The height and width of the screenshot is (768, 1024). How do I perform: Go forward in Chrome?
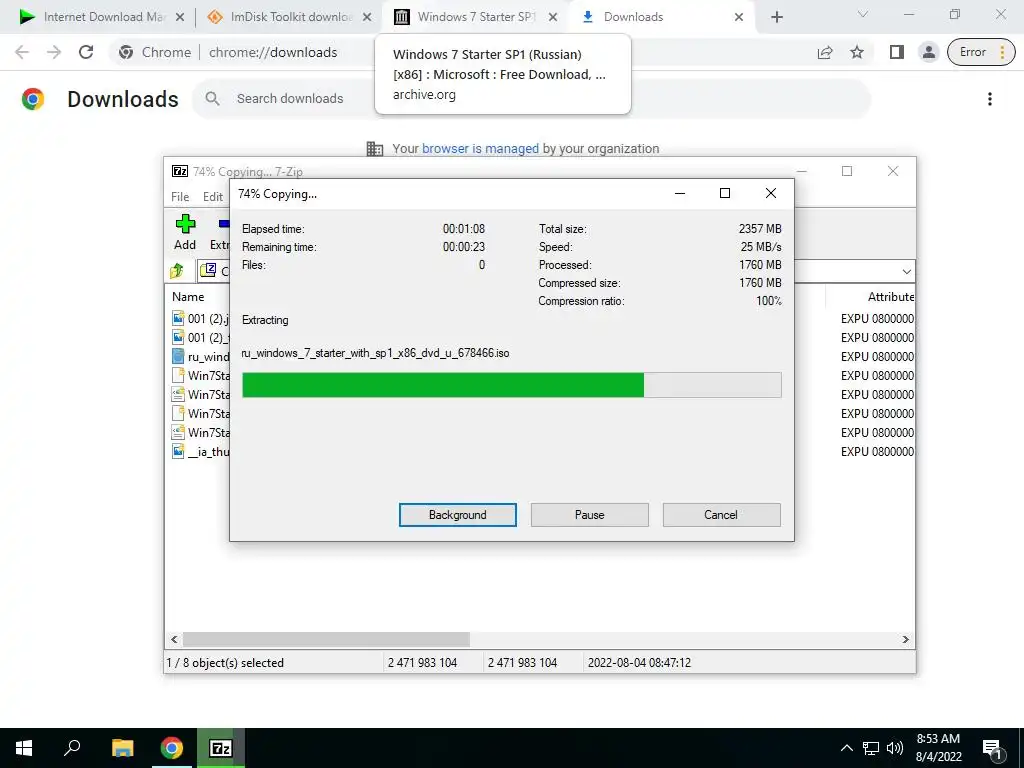pyautogui.click(x=54, y=52)
